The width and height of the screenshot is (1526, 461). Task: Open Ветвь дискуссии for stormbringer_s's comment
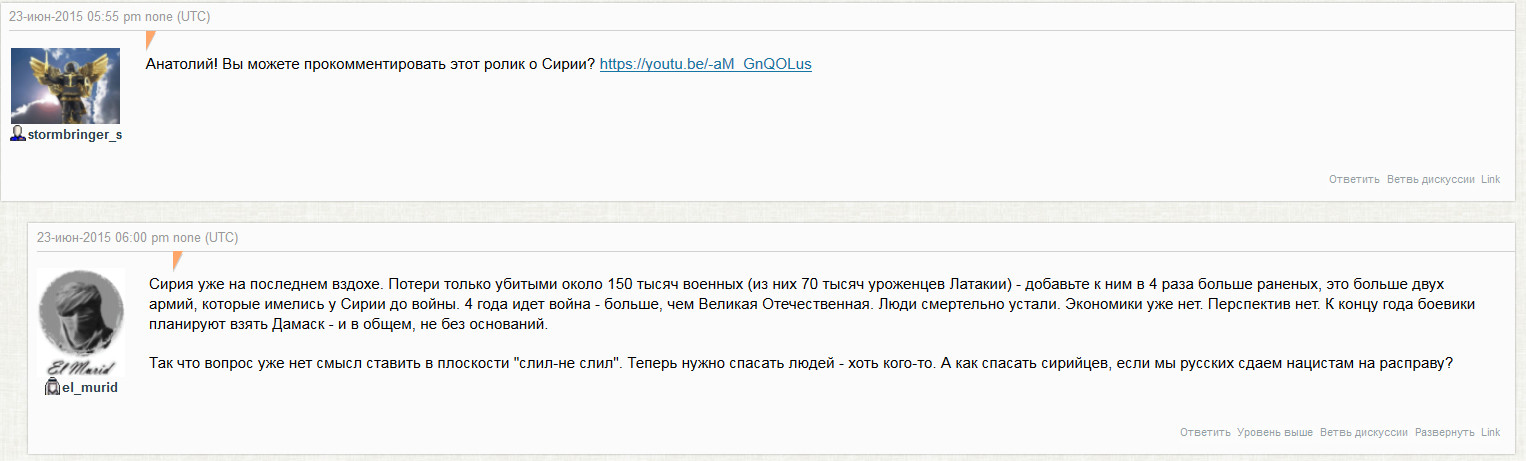pos(1430,179)
